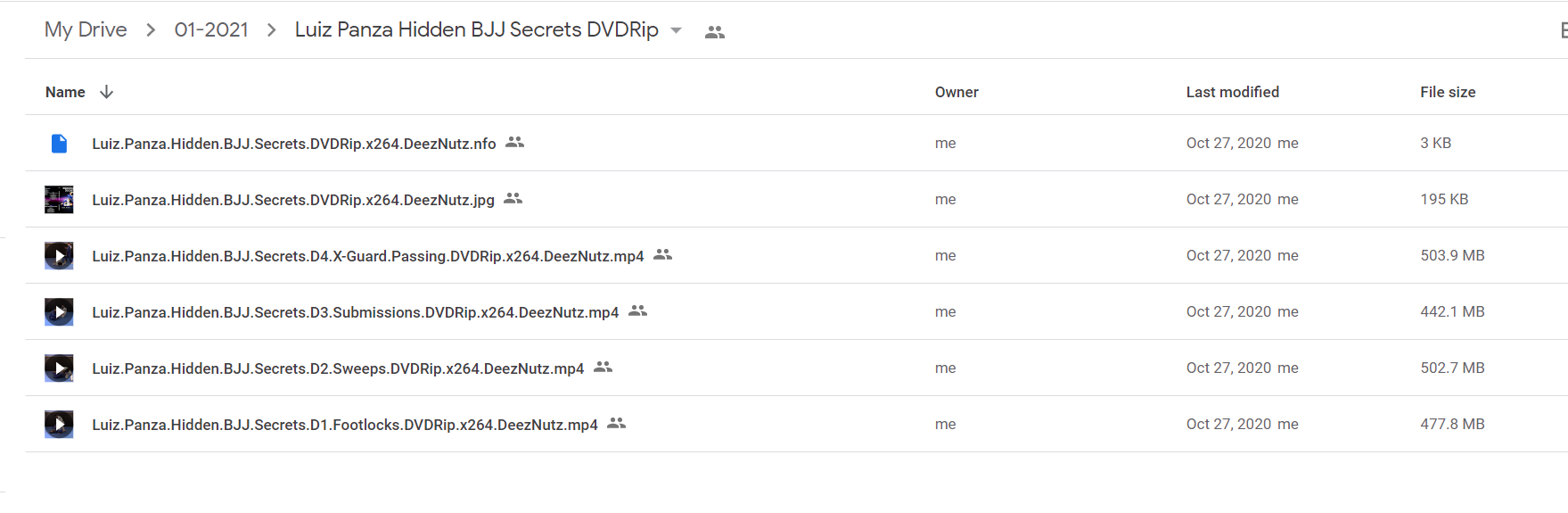
Task: Click shared icon next to D1.Footlocks file
Action: pyautogui.click(x=617, y=423)
